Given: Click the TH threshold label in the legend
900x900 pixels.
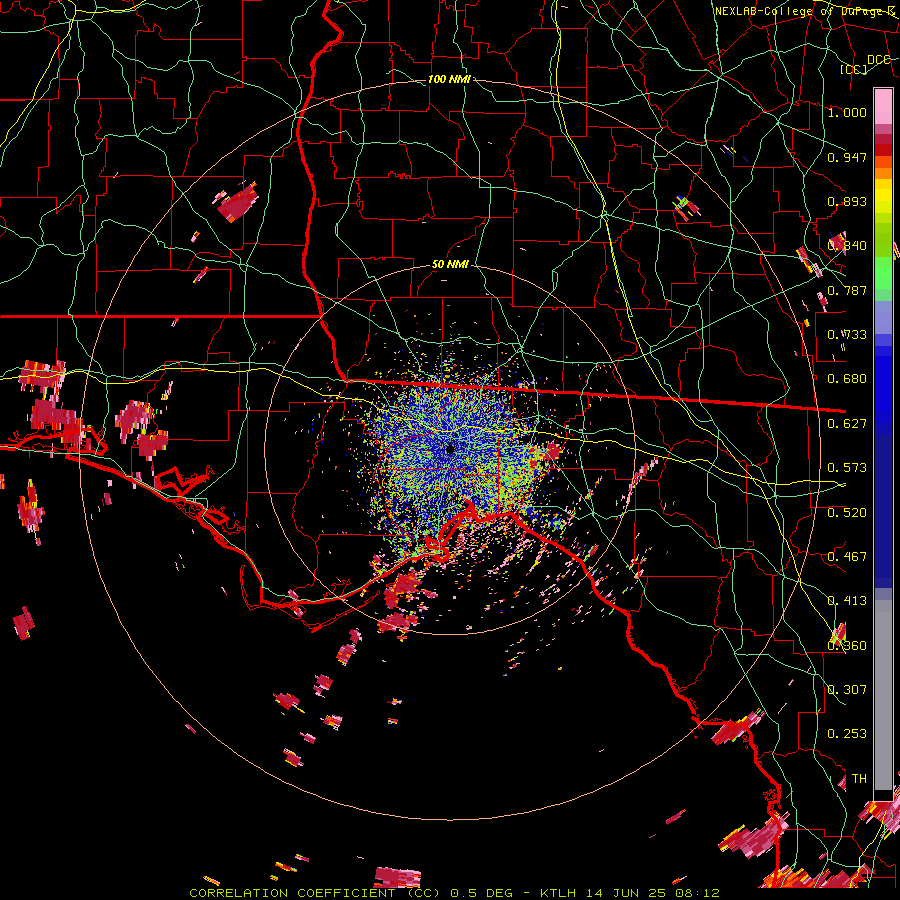Looking at the screenshot, I should [859, 779].
